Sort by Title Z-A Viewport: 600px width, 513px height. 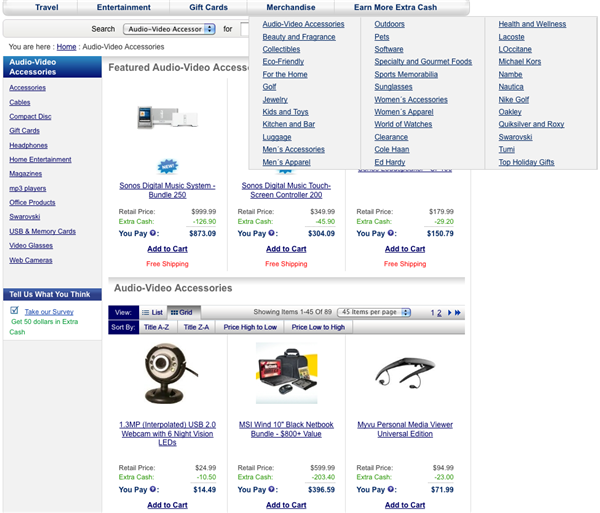[196, 327]
